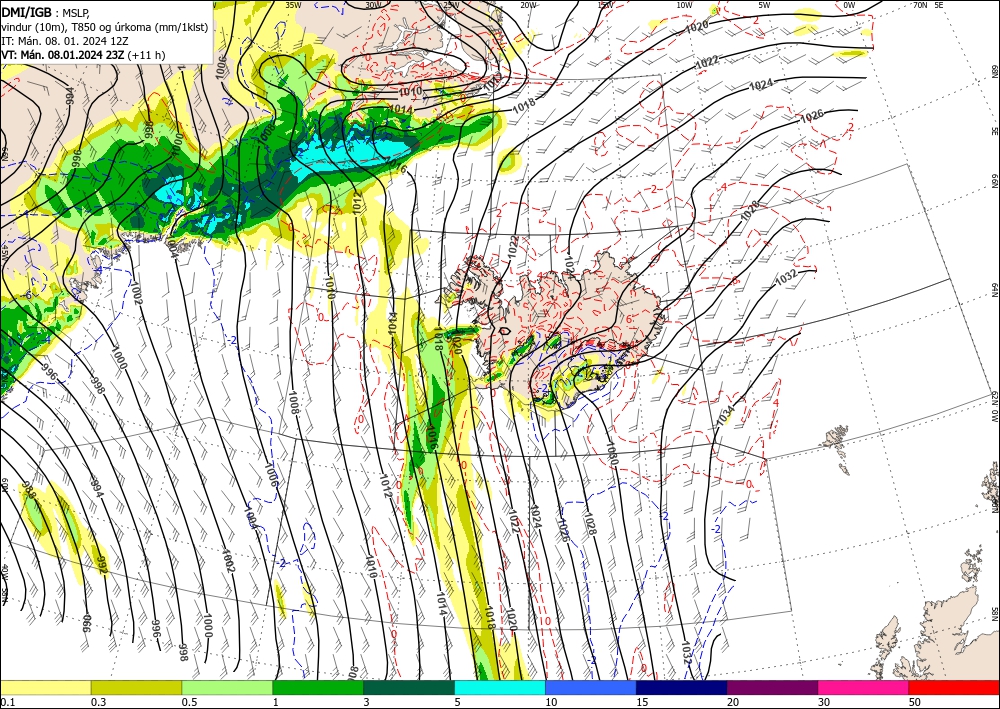Click the olive 0.3 legend swatch
Screen dimensions: 1000x709
coord(136,687)
